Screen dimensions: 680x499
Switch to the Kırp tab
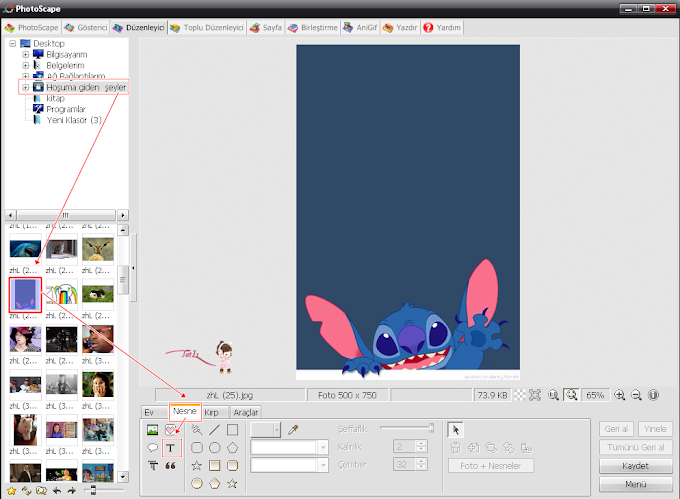pyautogui.click(x=211, y=412)
